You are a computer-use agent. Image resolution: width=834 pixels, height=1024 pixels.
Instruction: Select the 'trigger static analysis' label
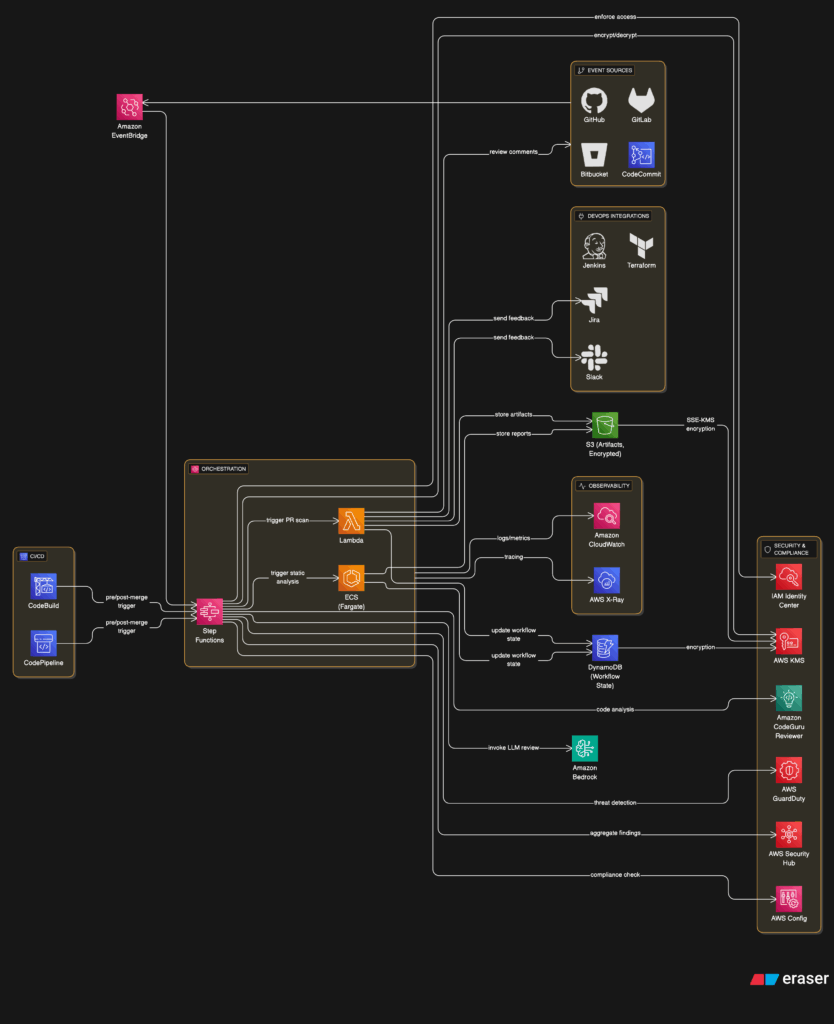[x=287, y=577]
